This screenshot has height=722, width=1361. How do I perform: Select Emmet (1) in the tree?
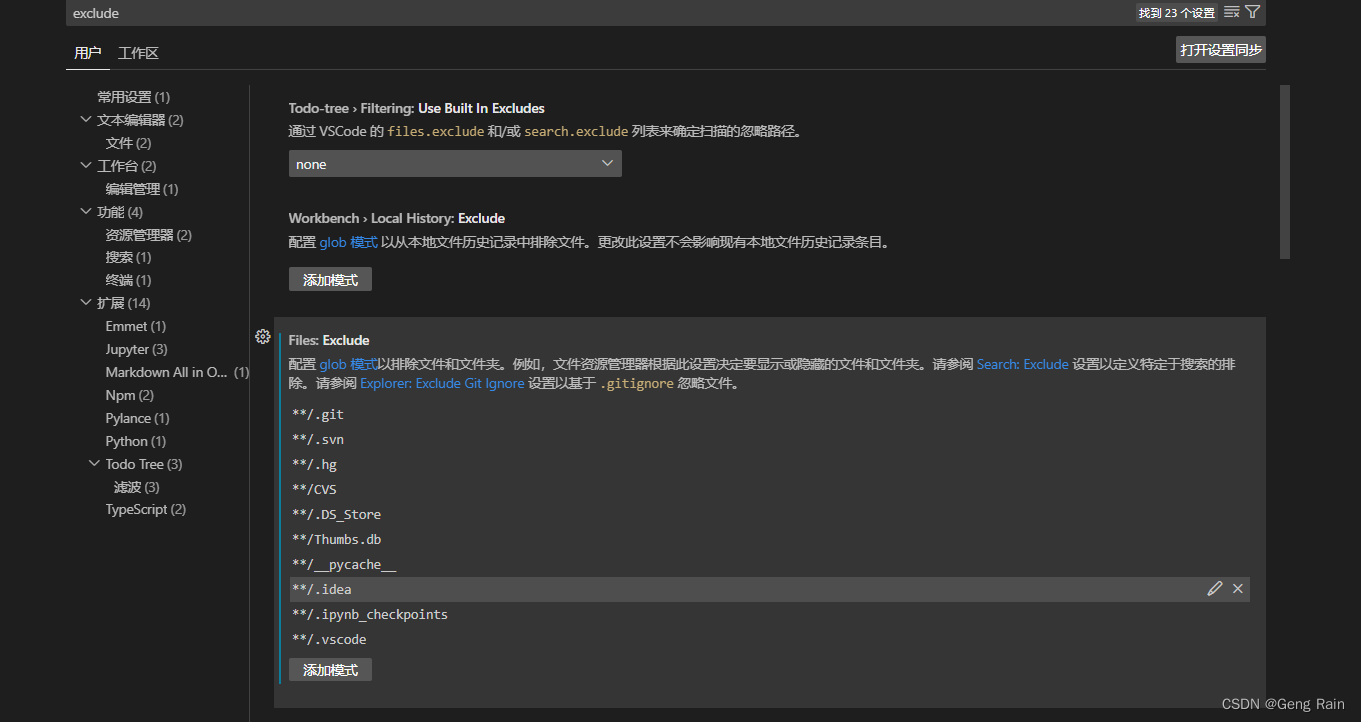point(136,326)
